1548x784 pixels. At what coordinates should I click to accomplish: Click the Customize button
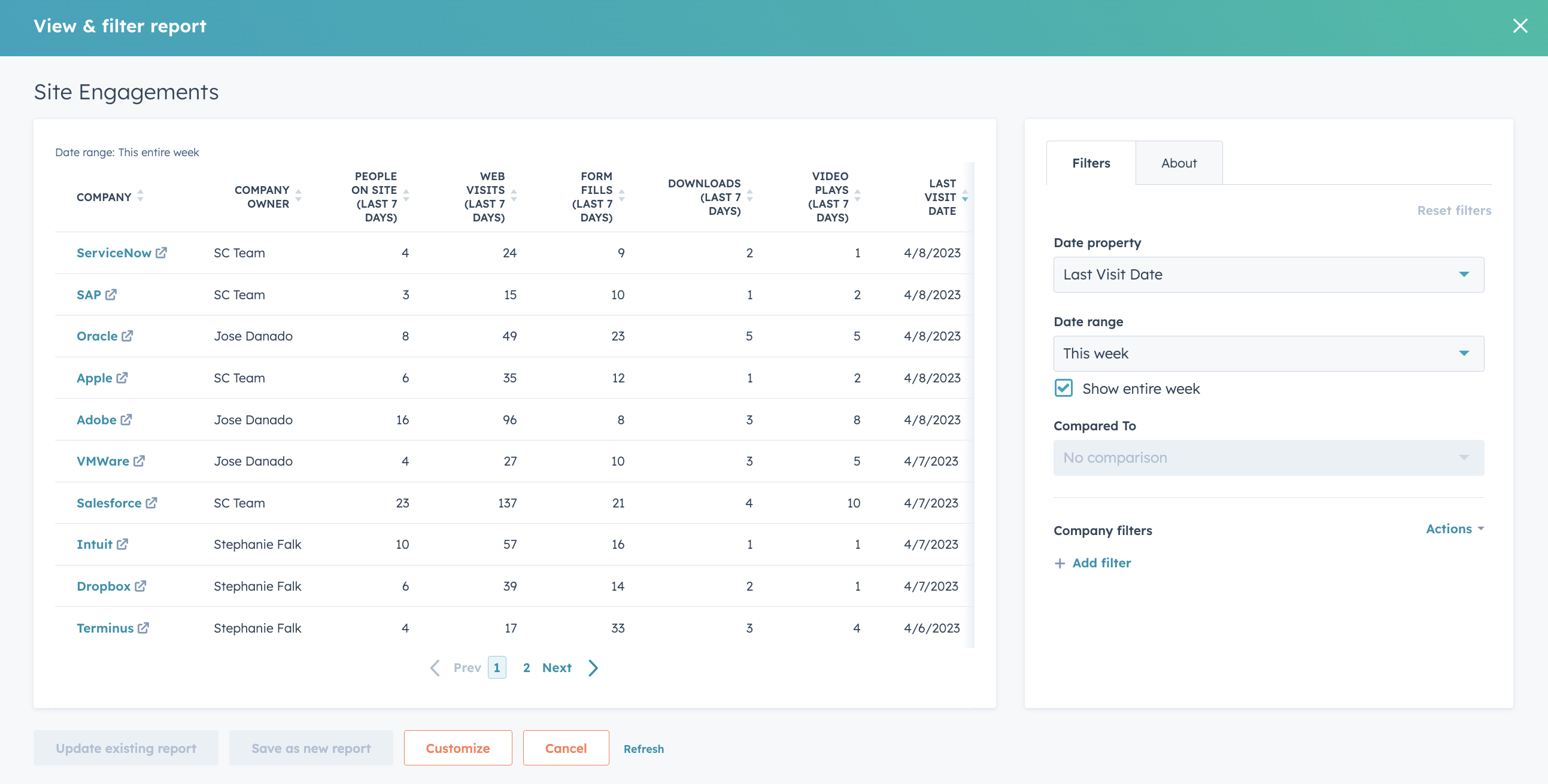click(458, 749)
